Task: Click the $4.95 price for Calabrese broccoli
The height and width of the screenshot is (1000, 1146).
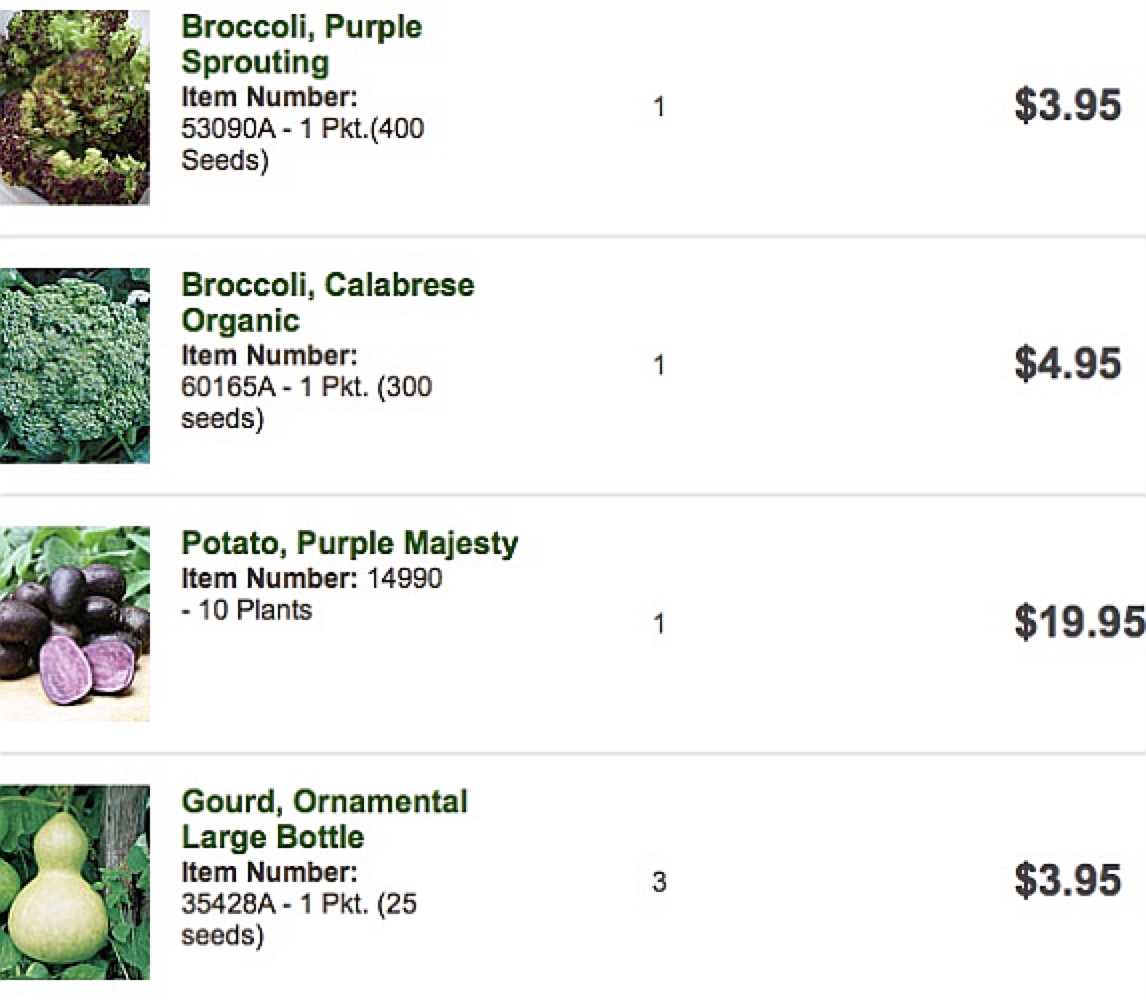Action: pos(1067,364)
